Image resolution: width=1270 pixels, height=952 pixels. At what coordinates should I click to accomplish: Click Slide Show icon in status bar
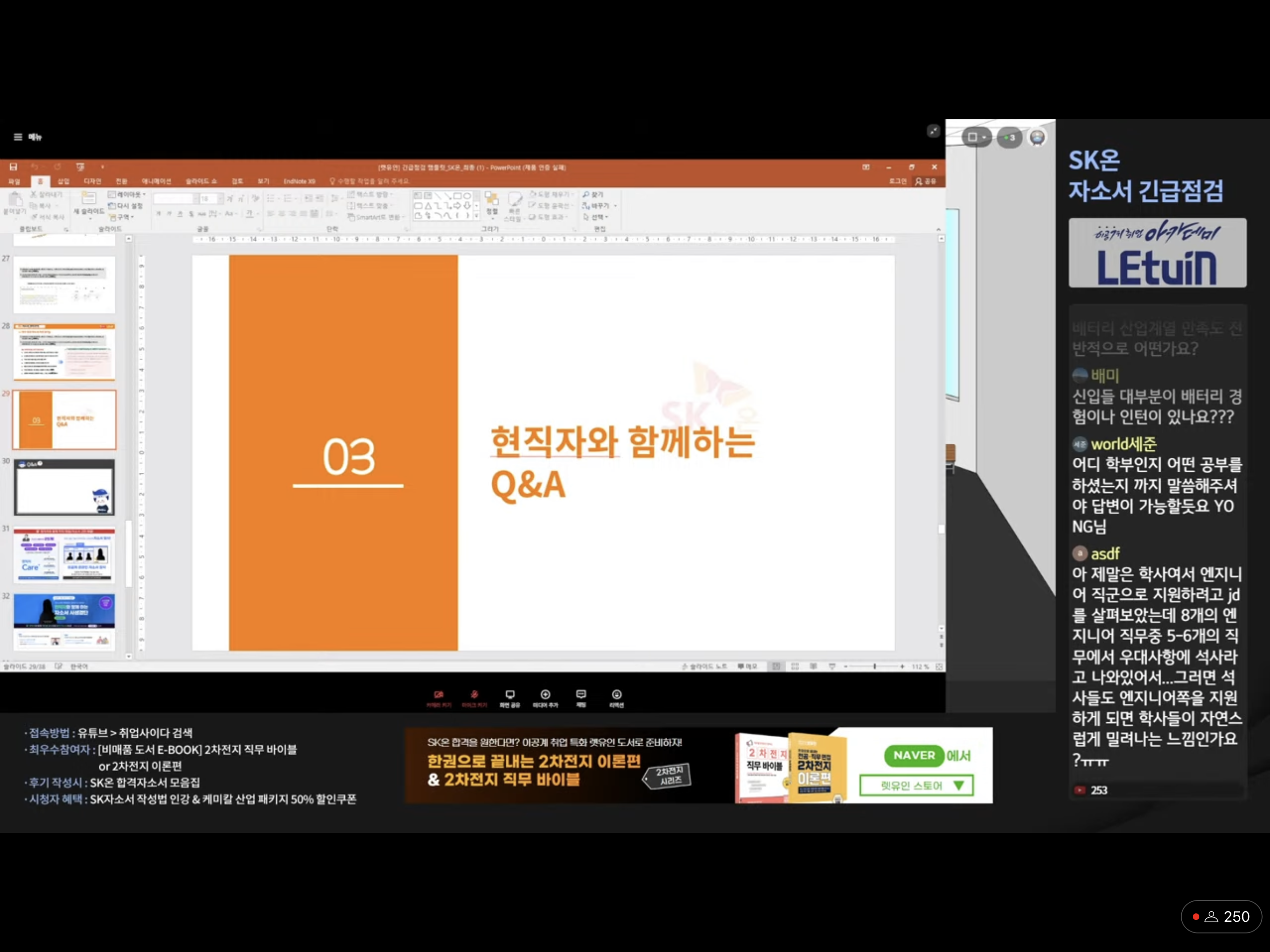pos(832,666)
